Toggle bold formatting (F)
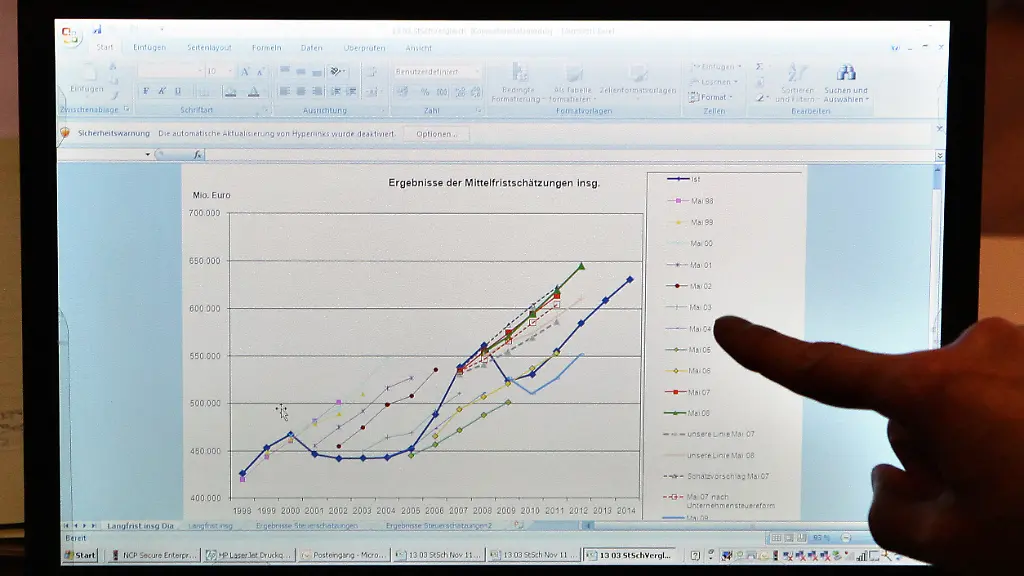The image size is (1024, 576). point(146,91)
